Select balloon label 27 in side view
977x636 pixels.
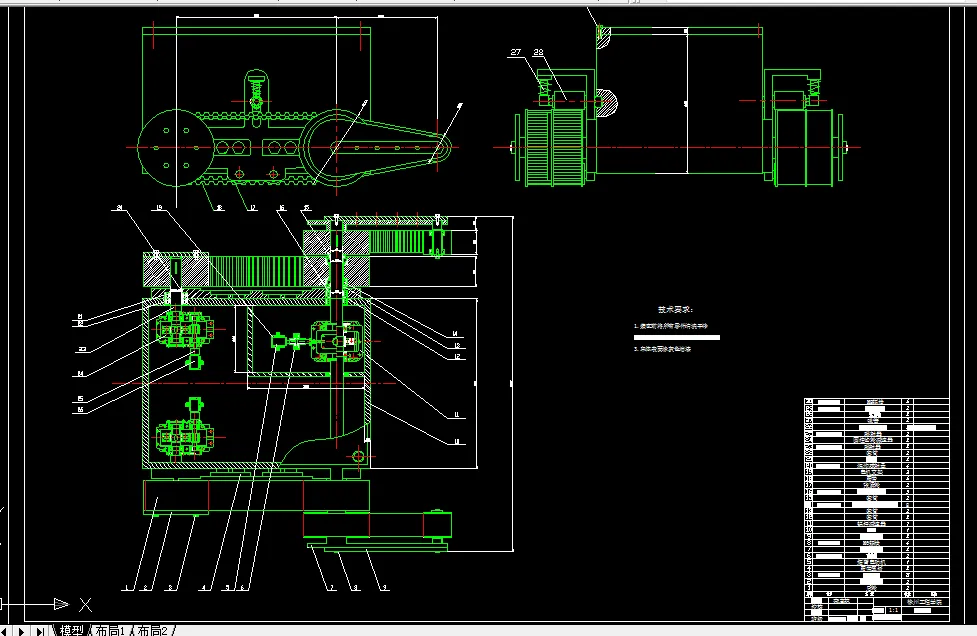pos(515,52)
